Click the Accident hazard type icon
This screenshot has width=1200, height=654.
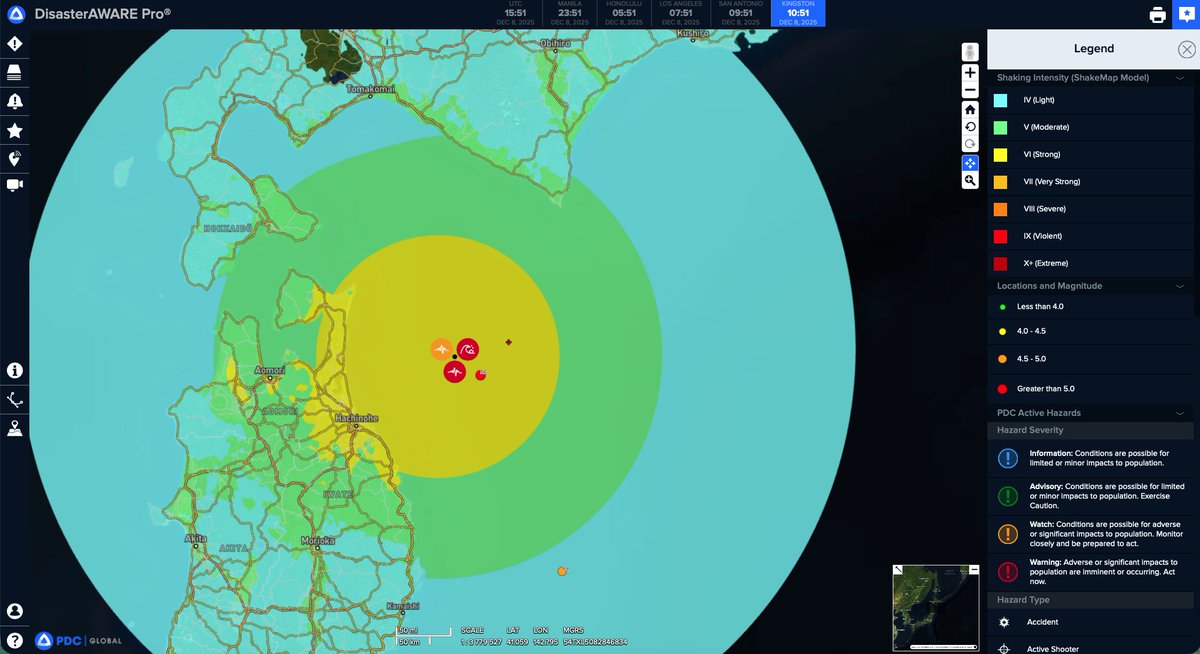[x=1005, y=622]
